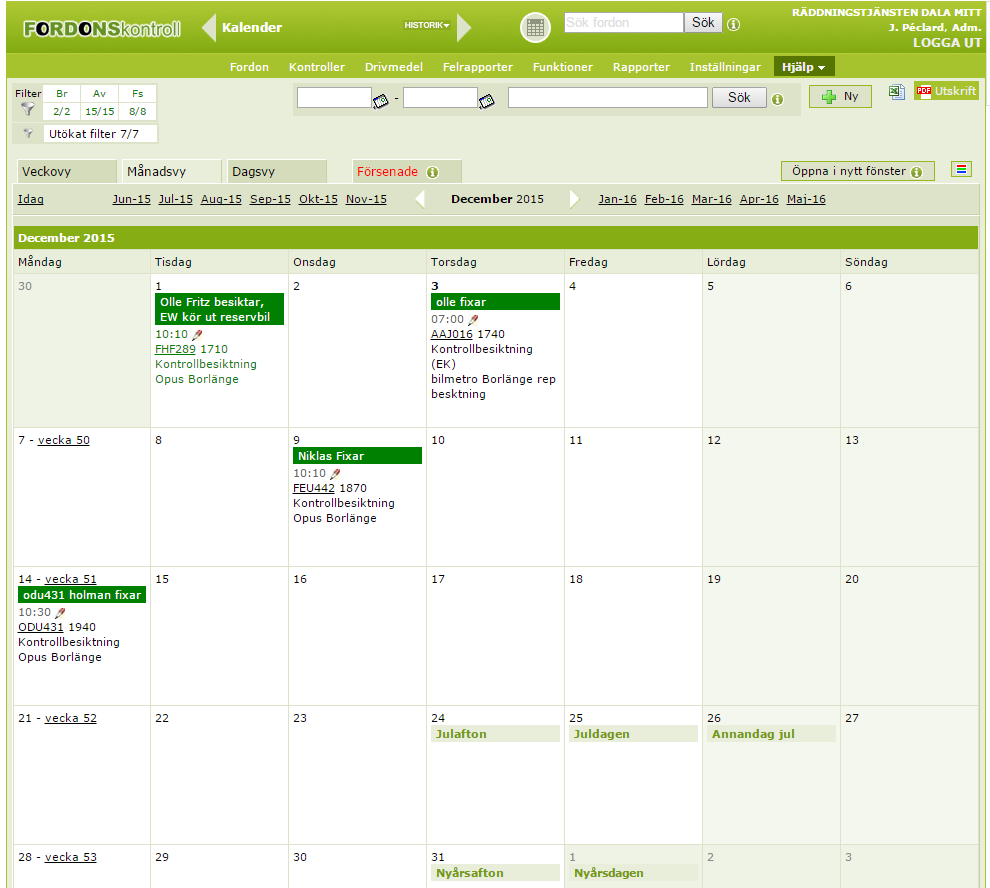Click the round calendar icon in header

point(535,28)
